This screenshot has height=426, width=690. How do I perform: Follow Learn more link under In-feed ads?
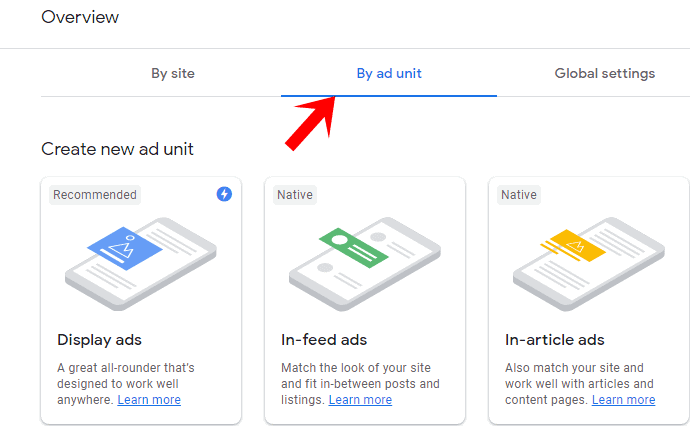360,400
